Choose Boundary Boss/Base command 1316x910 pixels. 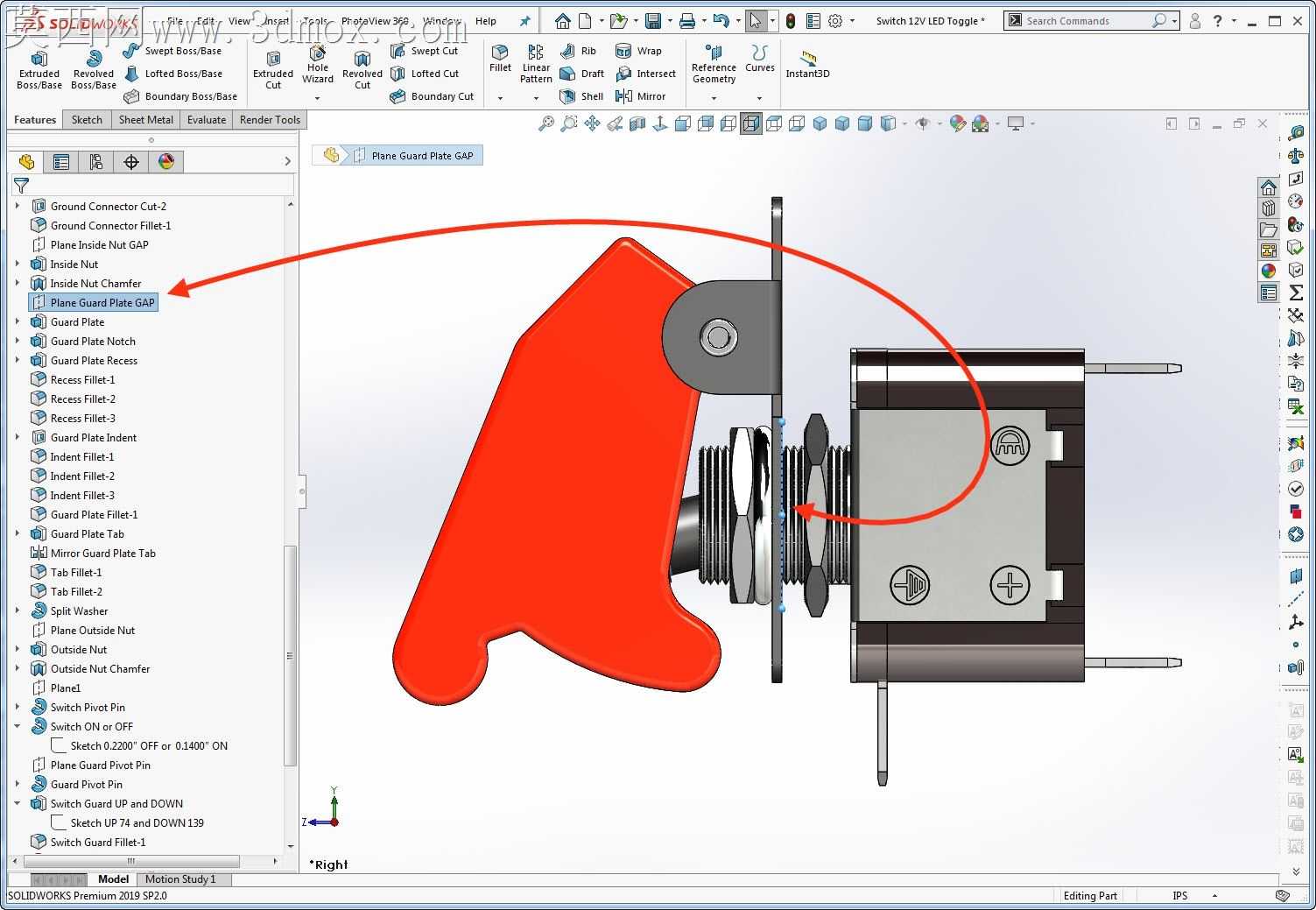pos(180,96)
